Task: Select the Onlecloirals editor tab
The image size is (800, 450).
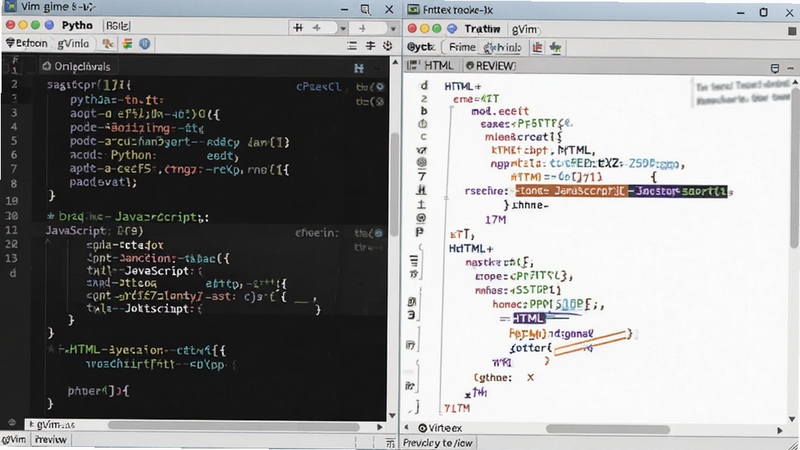Action: (77, 66)
